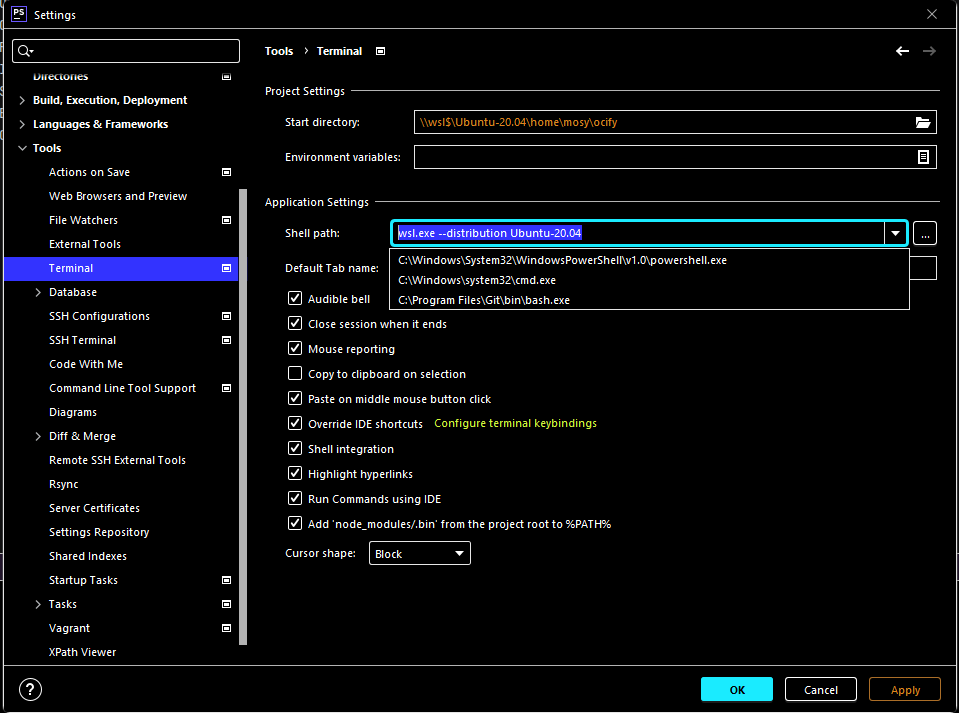Image resolution: width=959 pixels, height=713 pixels.
Task: Click the project-level icon next to Terminal breadcrumb
Action: click(380, 51)
